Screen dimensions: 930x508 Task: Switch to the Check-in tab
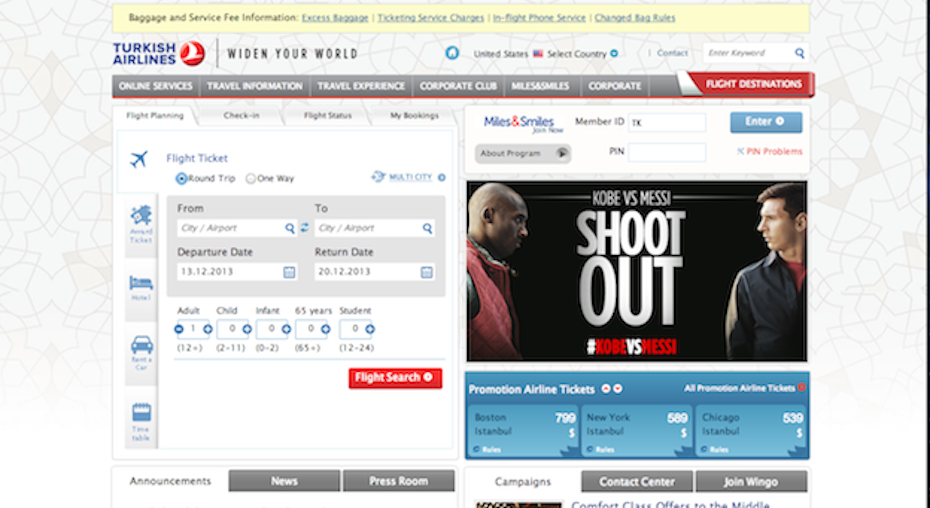click(241, 116)
